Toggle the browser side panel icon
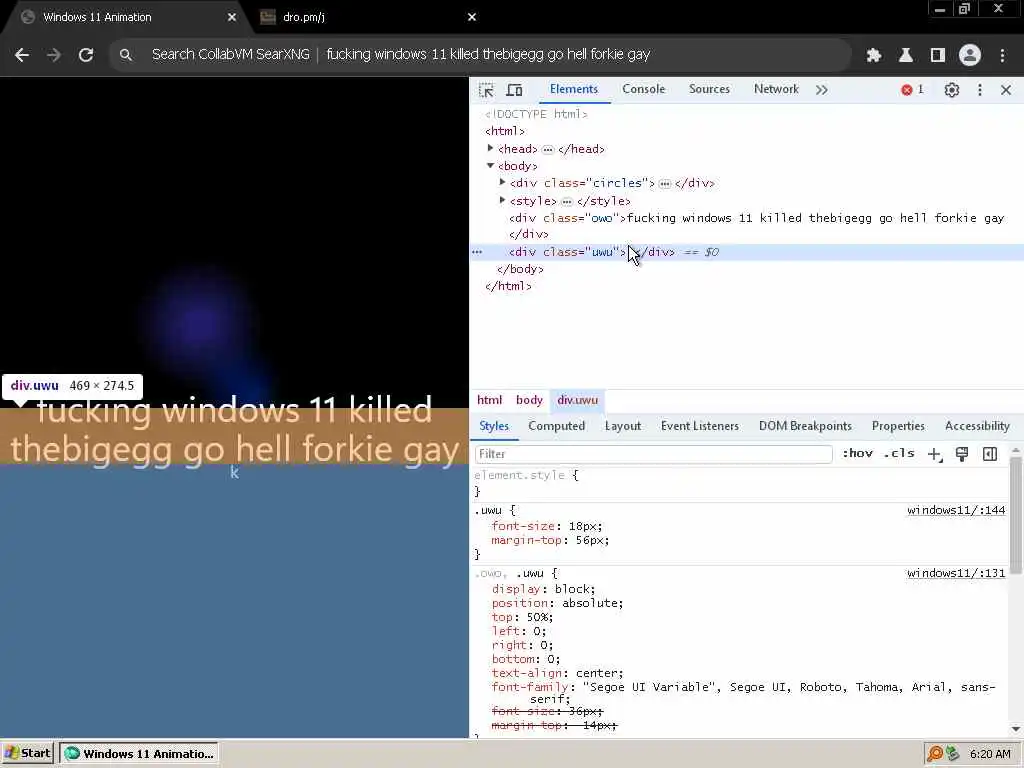 coord(938,56)
